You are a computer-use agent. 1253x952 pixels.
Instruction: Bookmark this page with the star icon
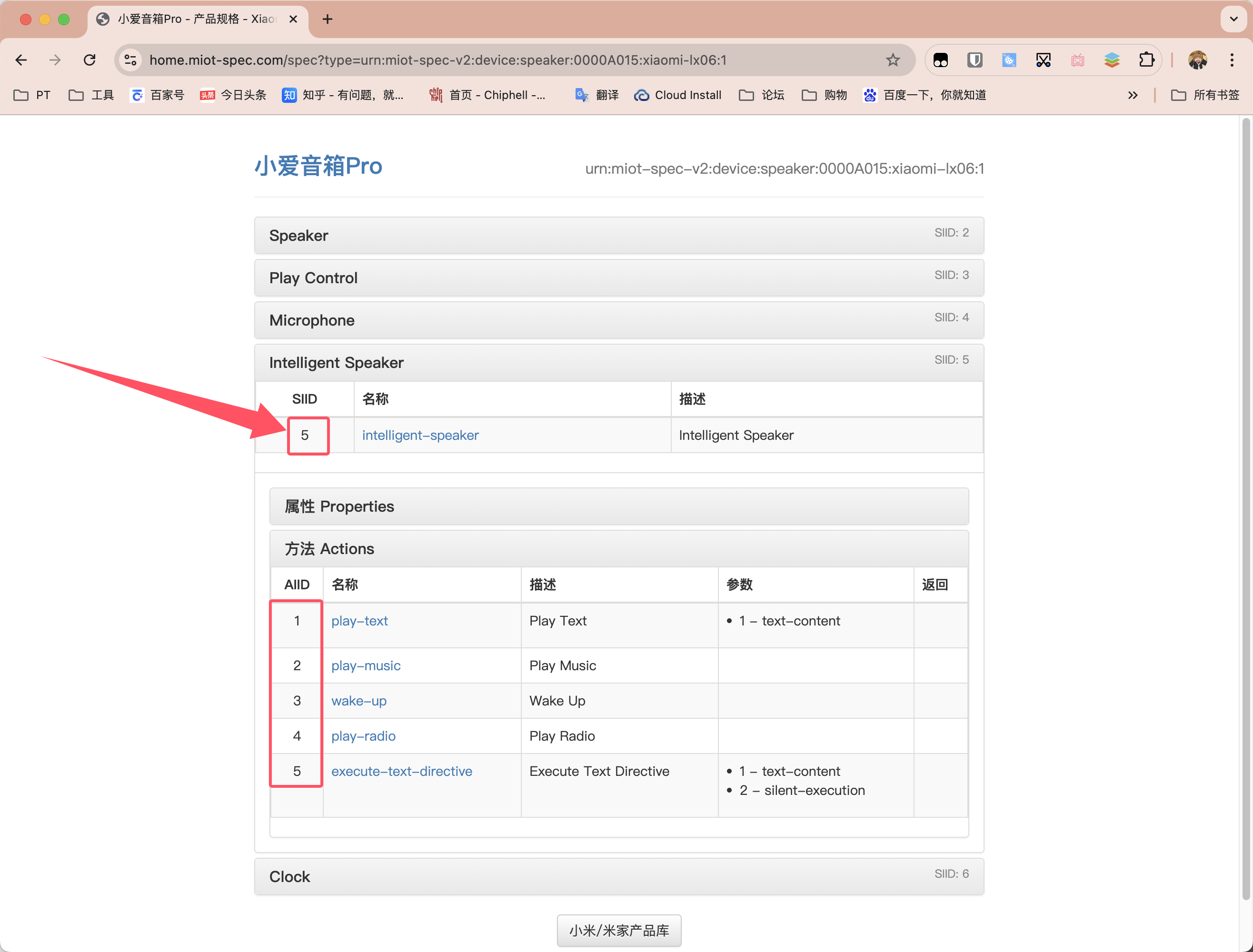pos(893,60)
